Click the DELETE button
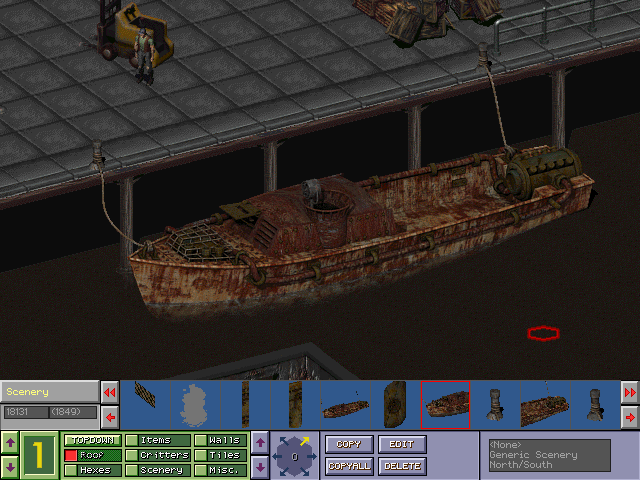Image resolution: width=640 pixels, height=480 pixels. click(402, 466)
